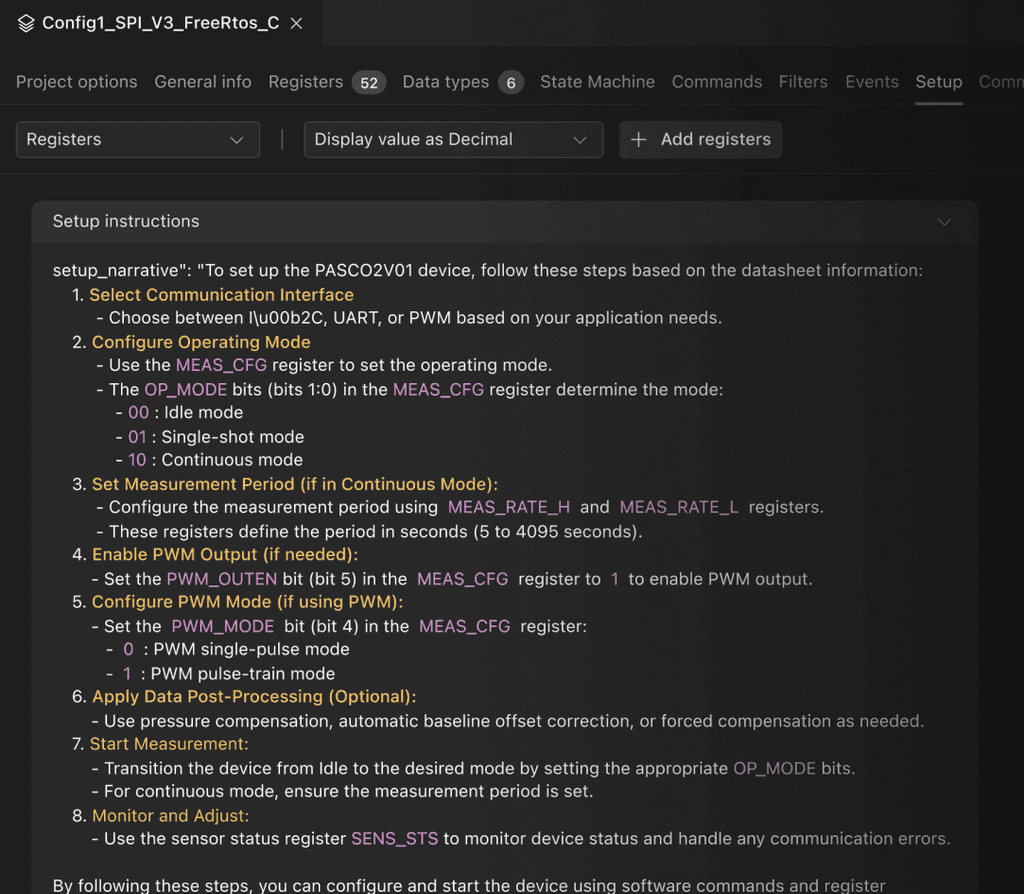Click the 52 count badge on Registers

tap(369, 83)
